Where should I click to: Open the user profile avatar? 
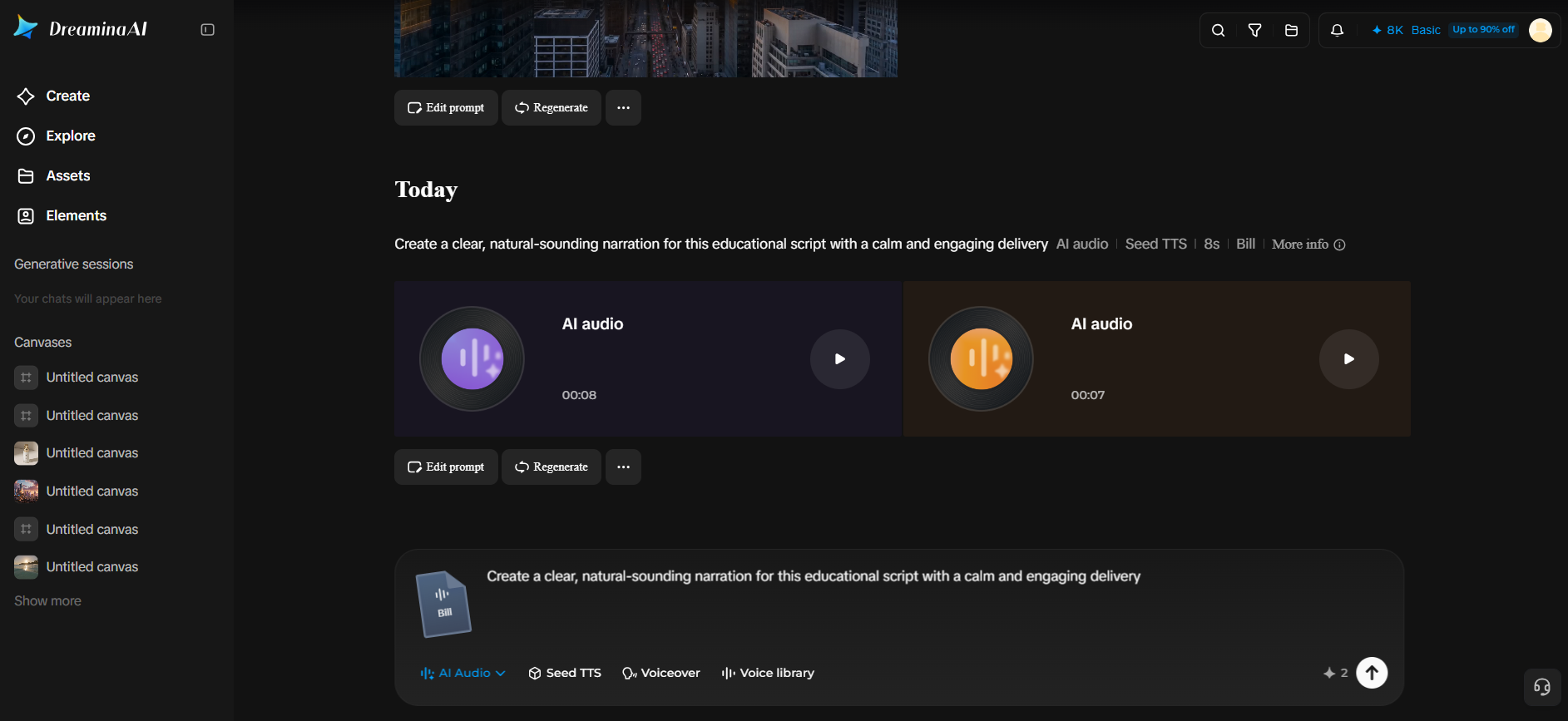1541,30
